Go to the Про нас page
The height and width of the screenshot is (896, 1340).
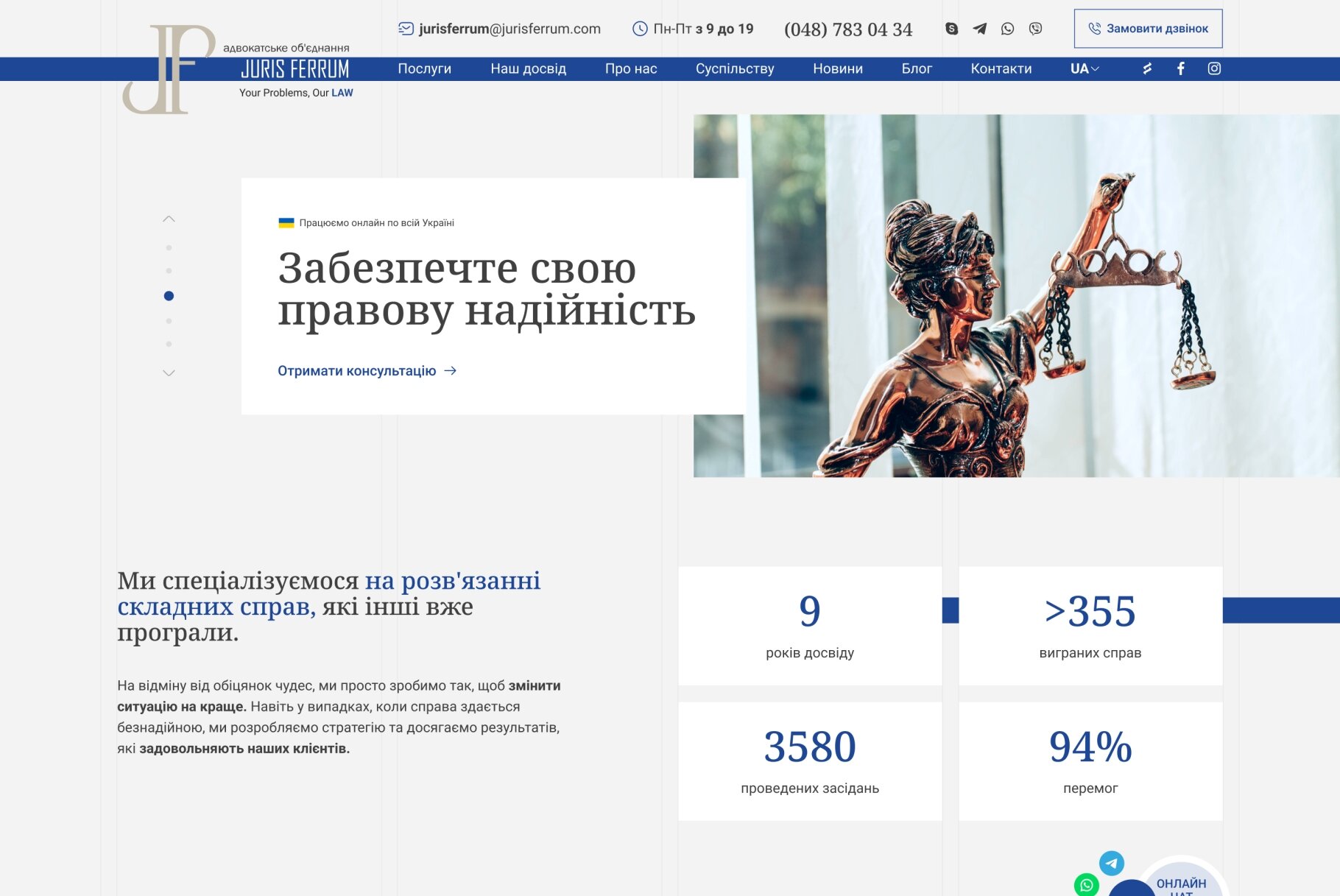click(x=631, y=68)
